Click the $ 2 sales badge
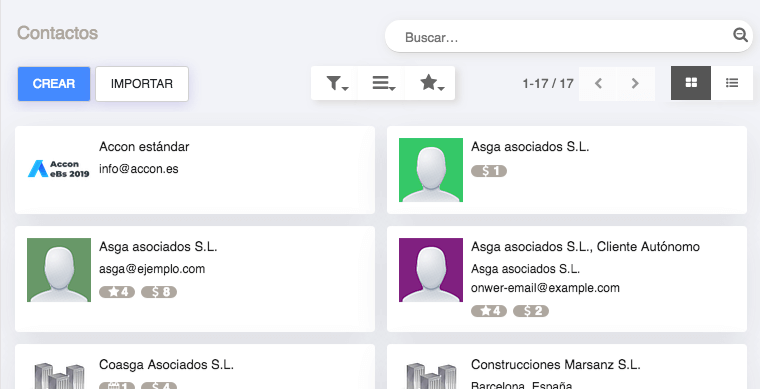760x389 pixels. [531, 311]
